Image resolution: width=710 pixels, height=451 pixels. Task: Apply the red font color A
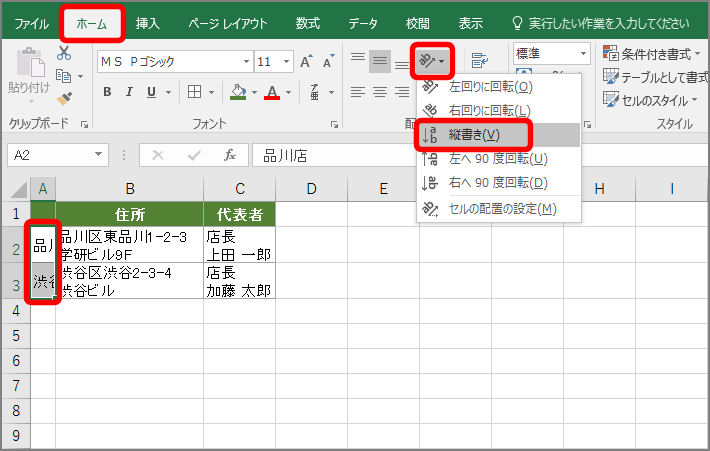pyautogui.click(x=272, y=92)
